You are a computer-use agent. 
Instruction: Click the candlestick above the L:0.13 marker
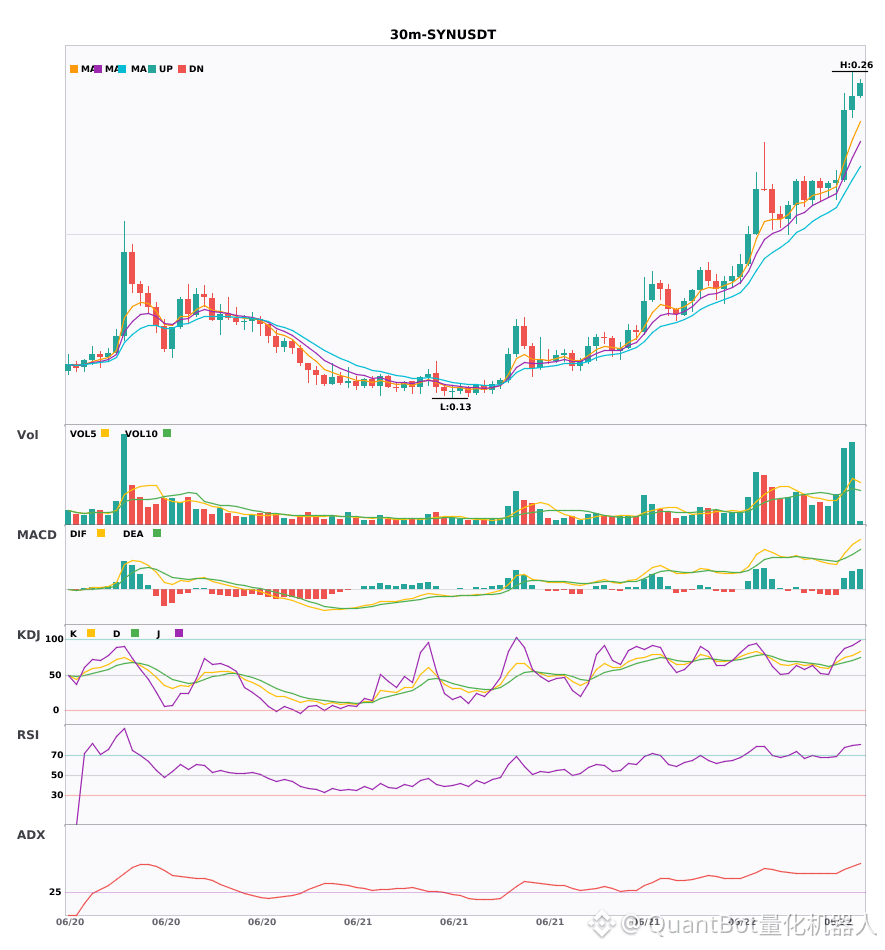click(451, 391)
